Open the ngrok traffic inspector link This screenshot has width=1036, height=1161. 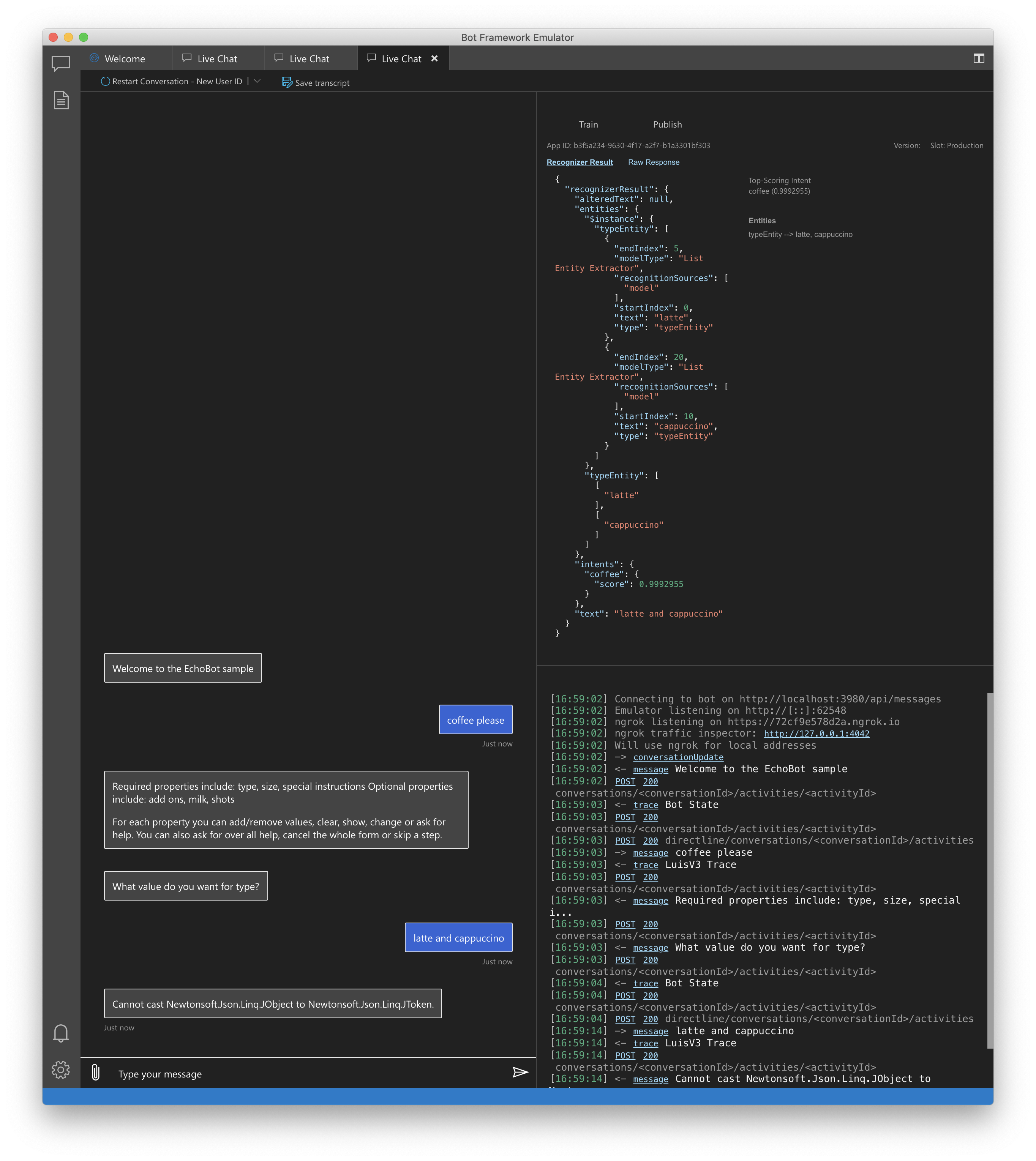pos(816,734)
